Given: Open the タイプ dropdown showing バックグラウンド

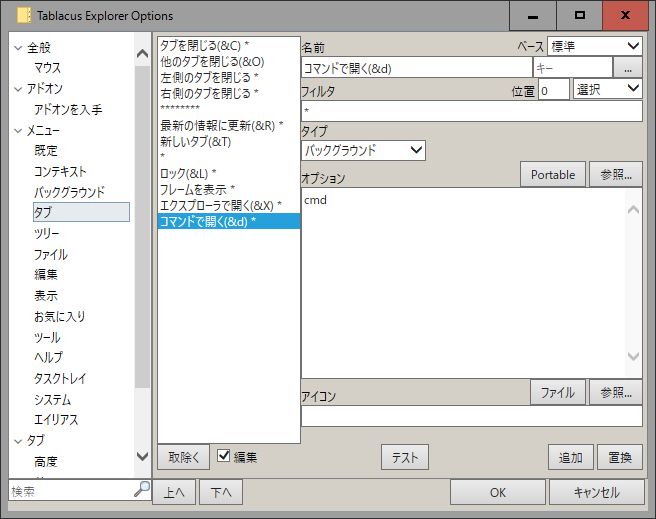Looking at the screenshot, I should point(363,150).
